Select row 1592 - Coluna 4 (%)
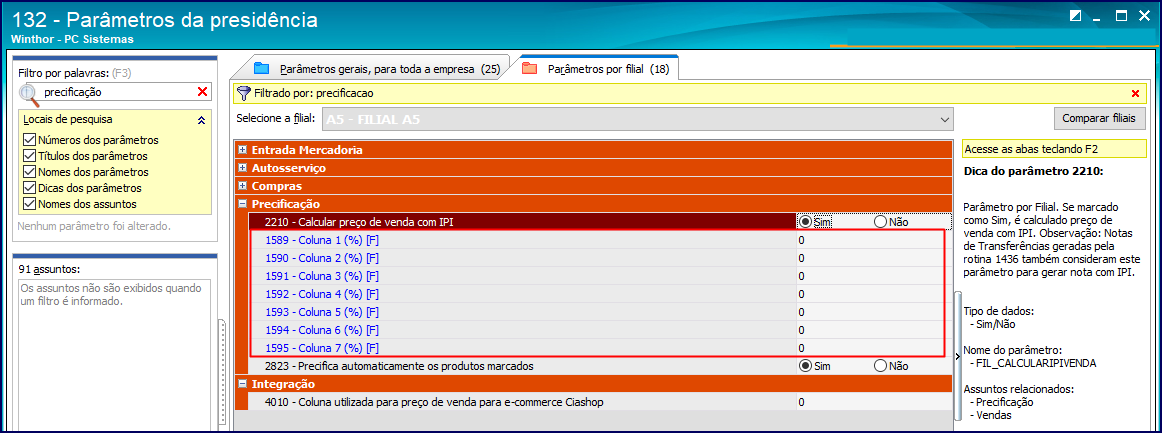This screenshot has width=1162, height=433. click(524, 294)
